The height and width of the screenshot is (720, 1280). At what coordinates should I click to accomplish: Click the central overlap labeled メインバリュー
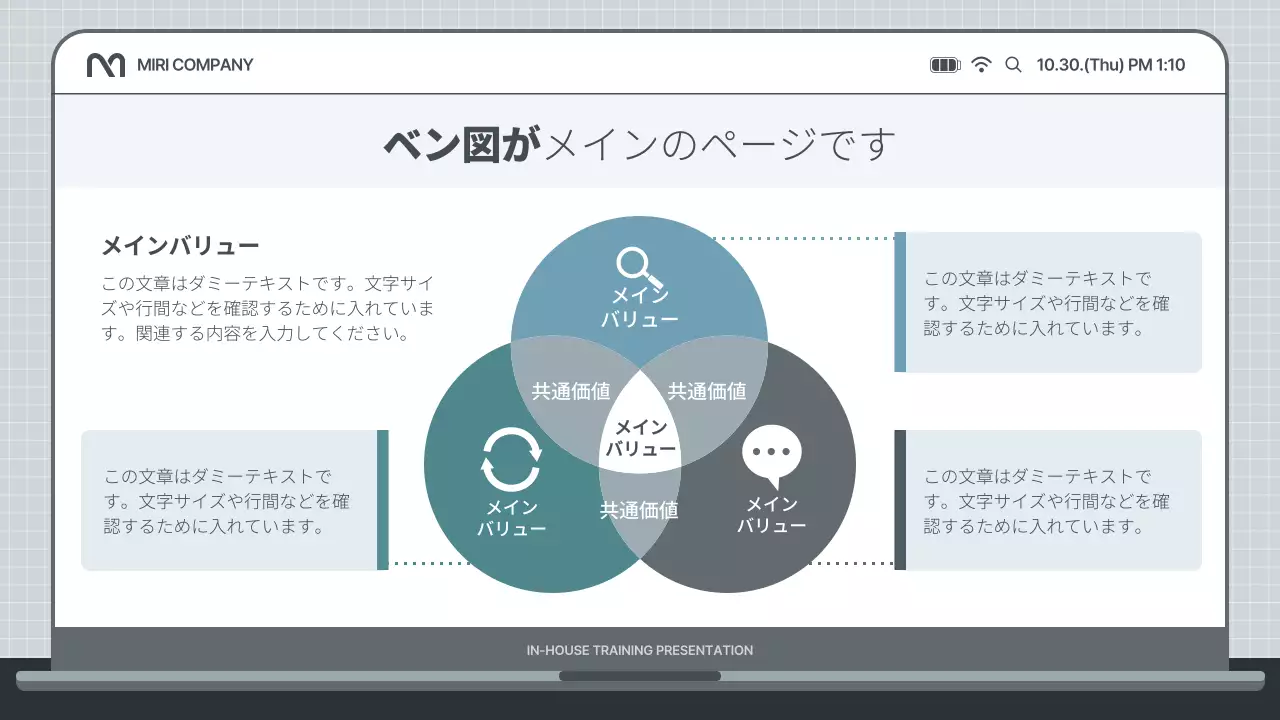point(641,437)
